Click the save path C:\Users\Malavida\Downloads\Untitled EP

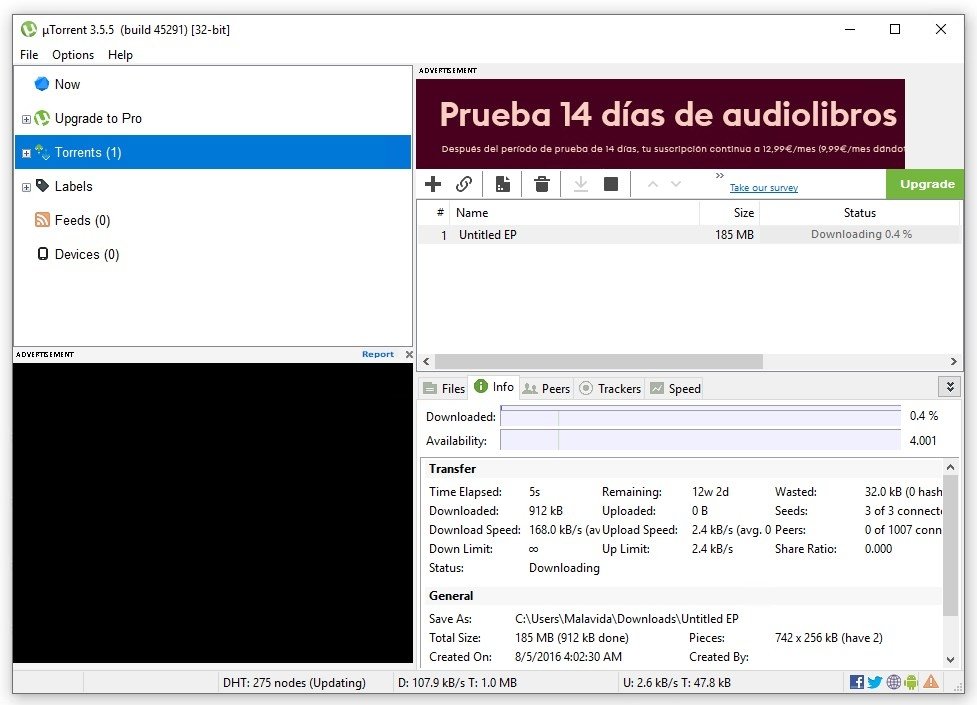tap(626, 619)
